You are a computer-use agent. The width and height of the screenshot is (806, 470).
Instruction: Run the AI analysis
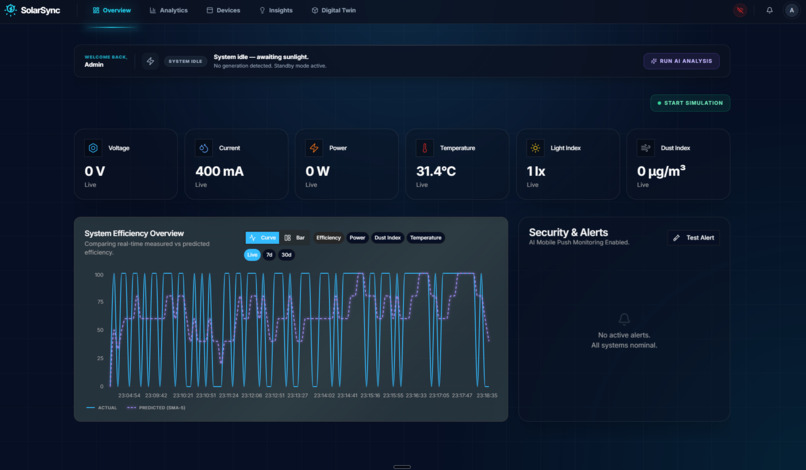(681, 61)
